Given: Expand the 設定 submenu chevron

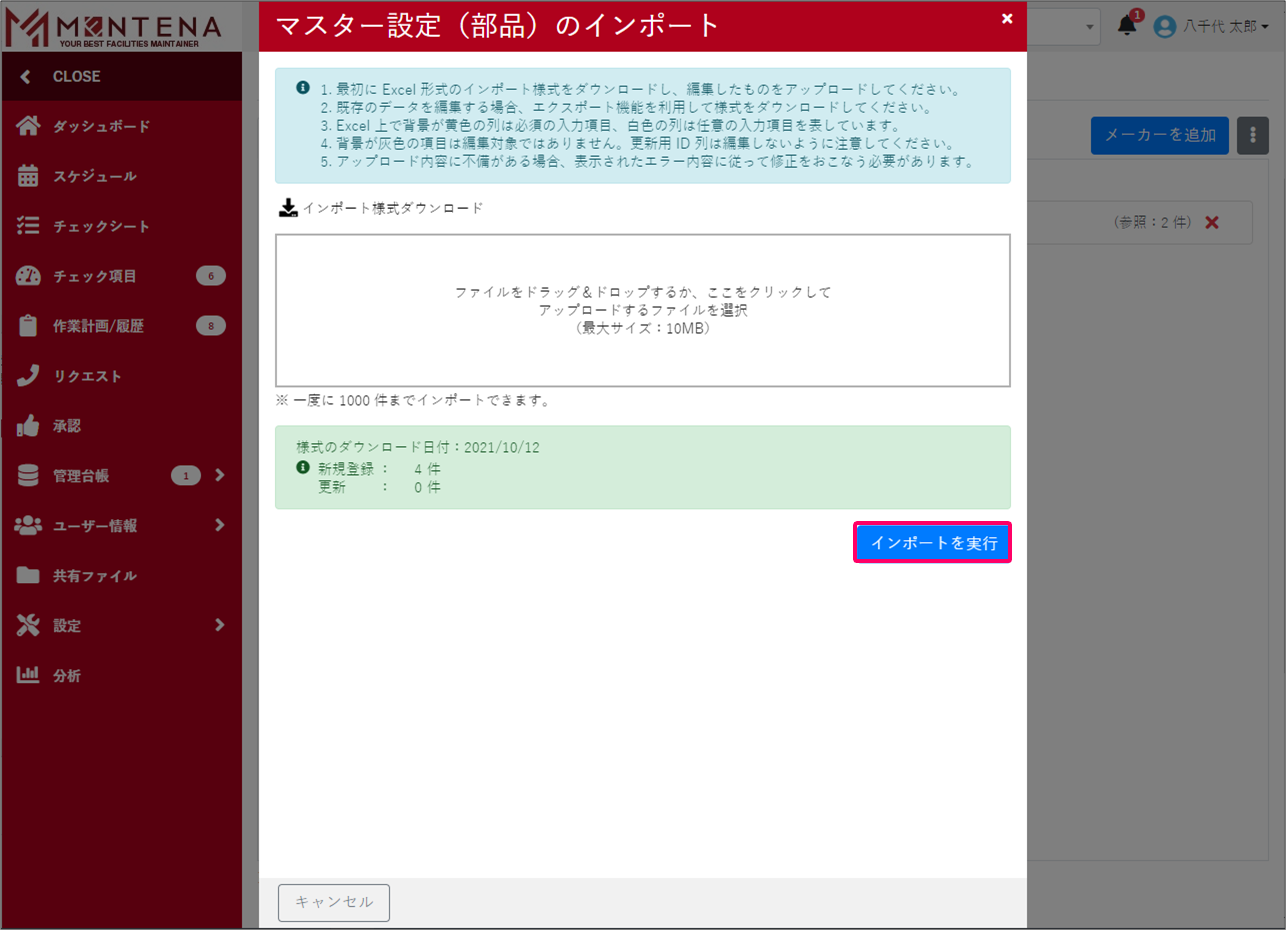Looking at the screenshot, I should [220, 626].
